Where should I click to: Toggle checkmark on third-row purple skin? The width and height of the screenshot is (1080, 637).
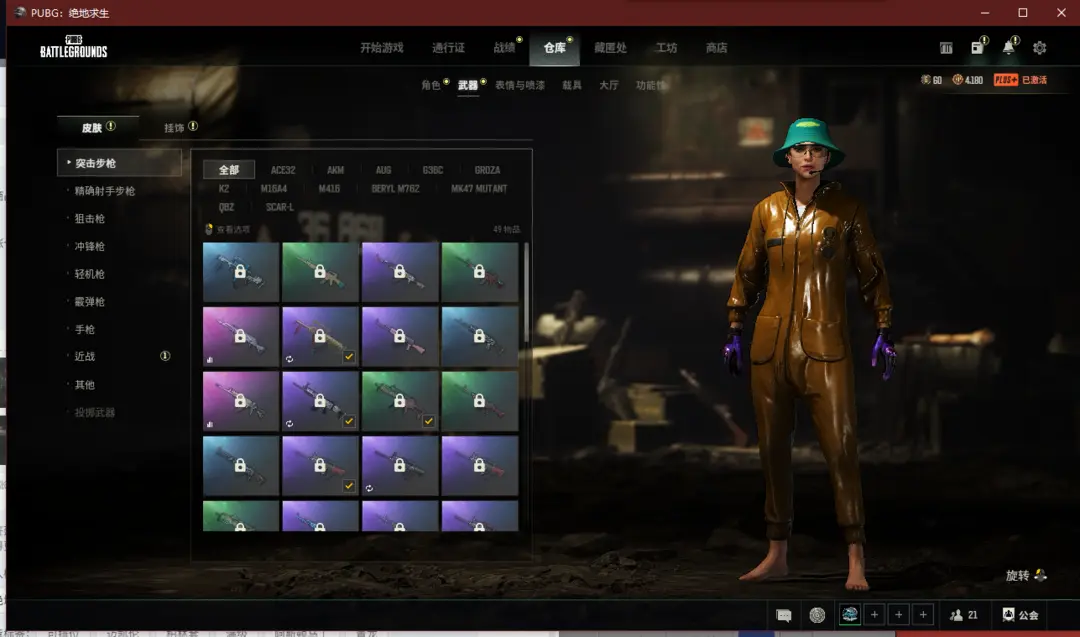pos(349,421)
